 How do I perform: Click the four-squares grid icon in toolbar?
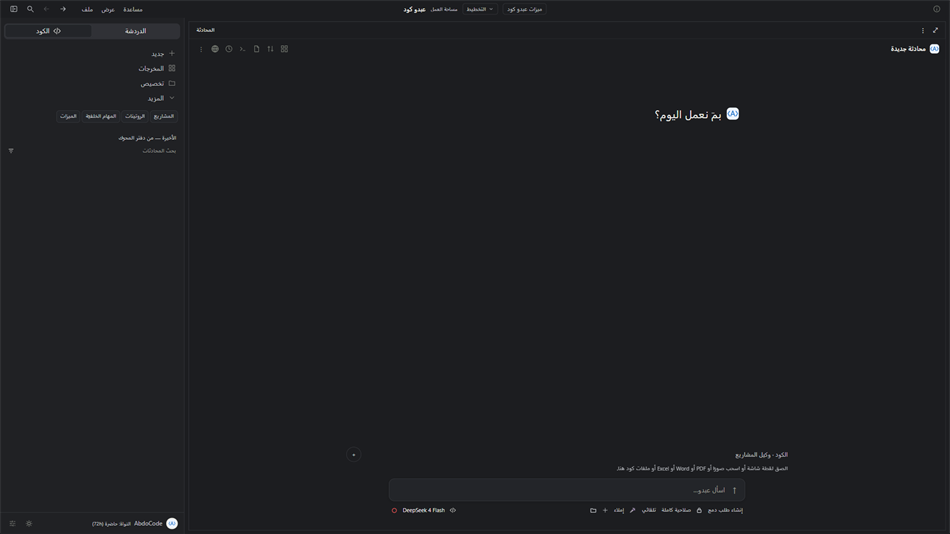(x=284, y=49)
